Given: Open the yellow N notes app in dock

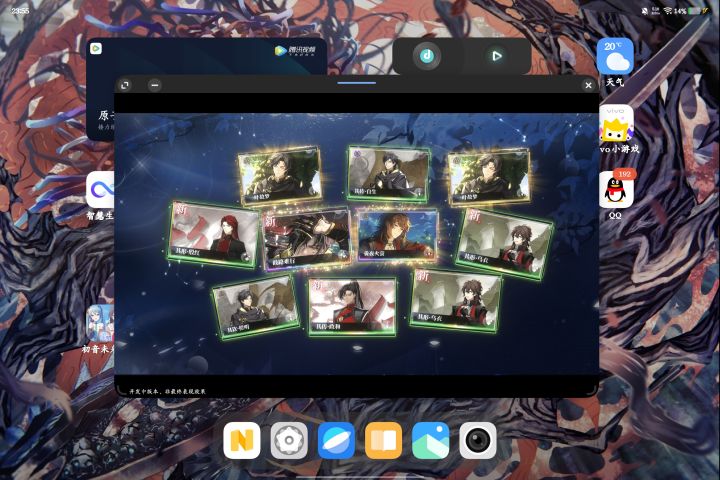Looking at the screenshot, I should coord(242,440).
